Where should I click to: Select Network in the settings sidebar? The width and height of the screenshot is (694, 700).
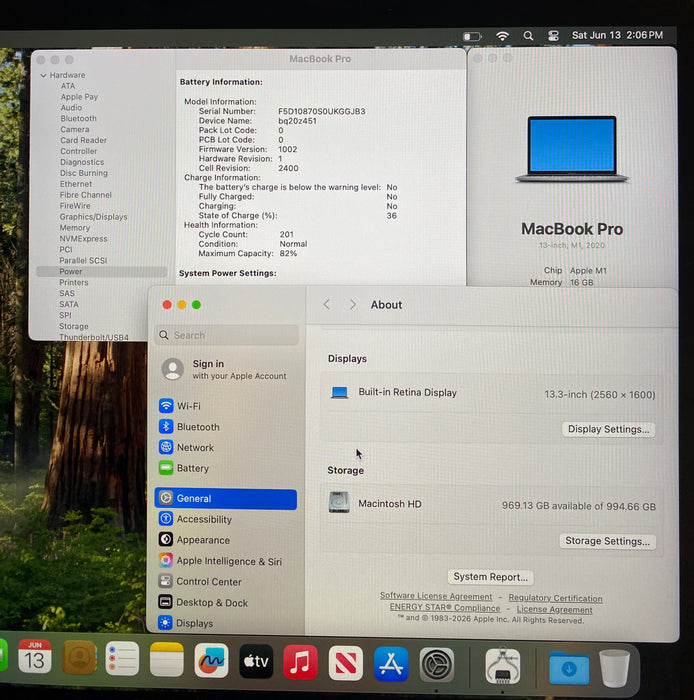coord(225,447)
